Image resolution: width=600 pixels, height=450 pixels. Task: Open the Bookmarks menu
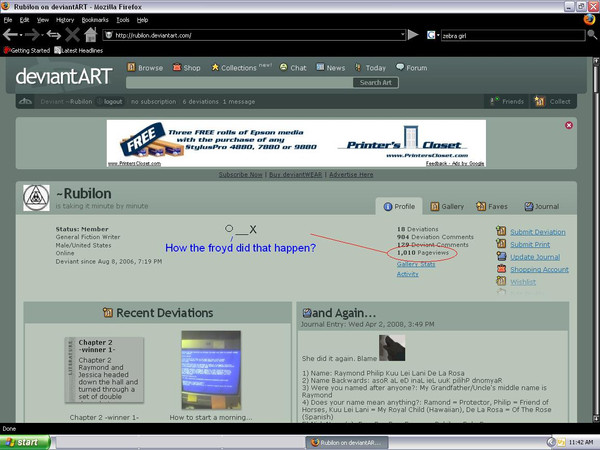(x=95, y=20)
